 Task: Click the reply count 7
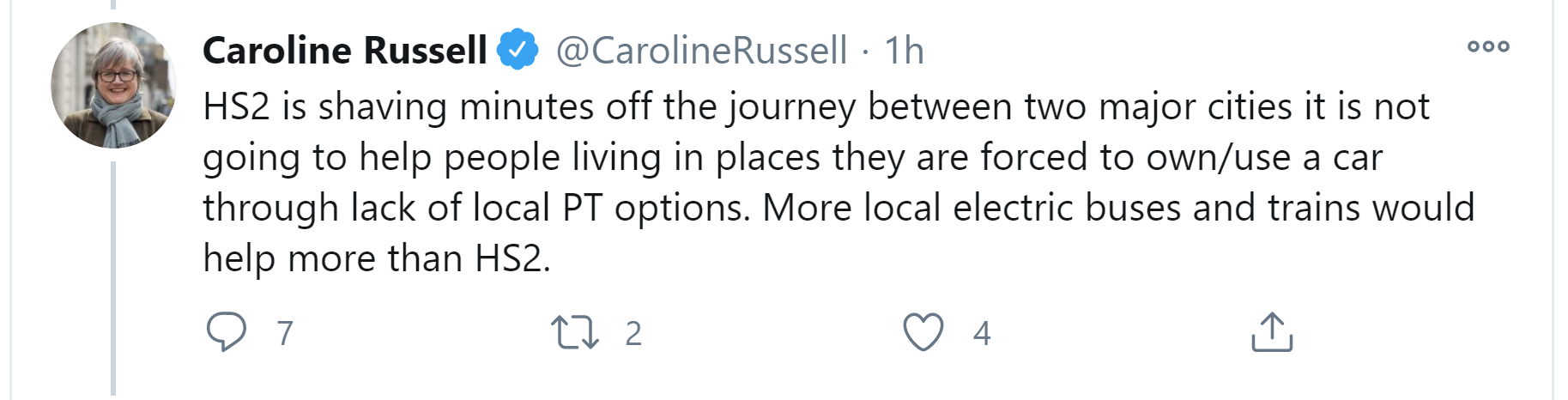point(285,333)
